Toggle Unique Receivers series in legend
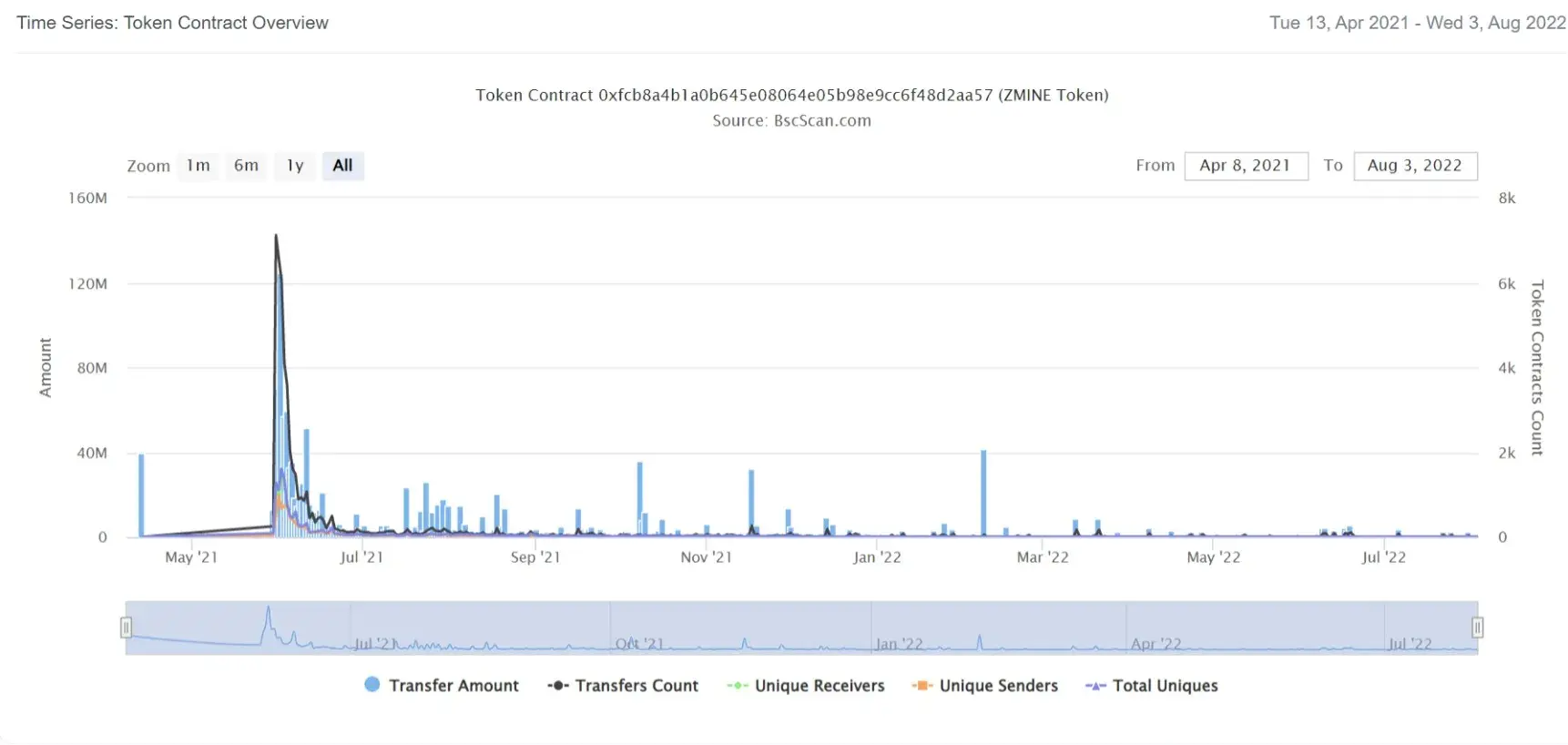The height and width of the screenshot is (745, 1568). pos(806,686)
